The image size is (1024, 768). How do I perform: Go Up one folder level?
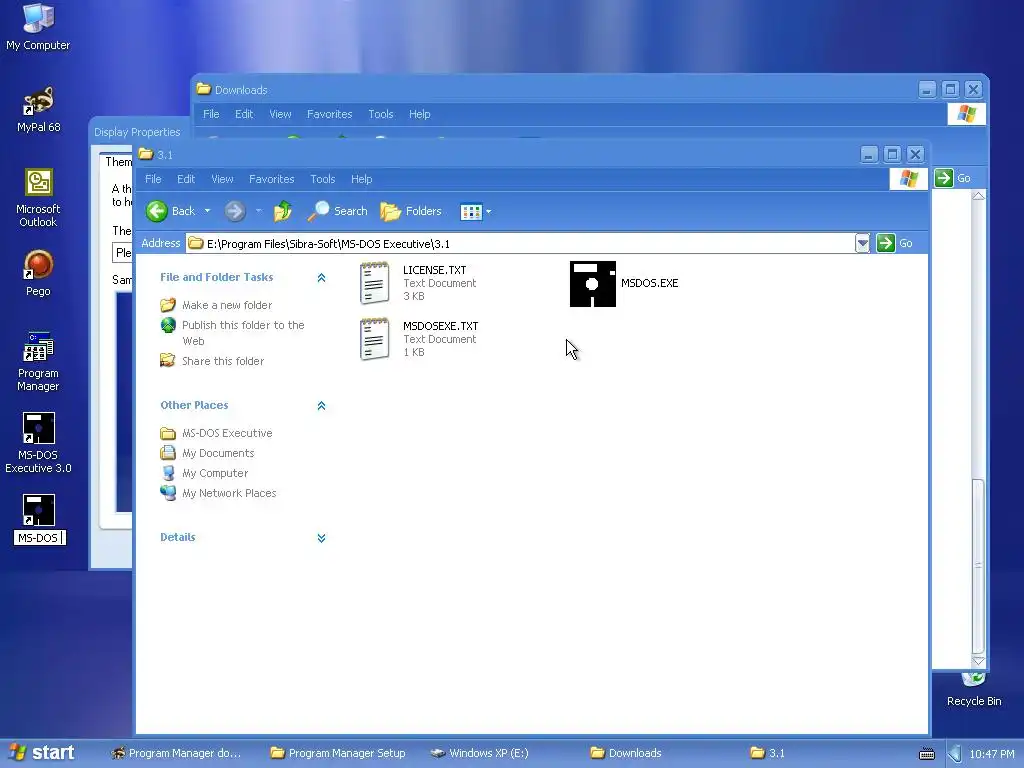click(x=283, y=211)
